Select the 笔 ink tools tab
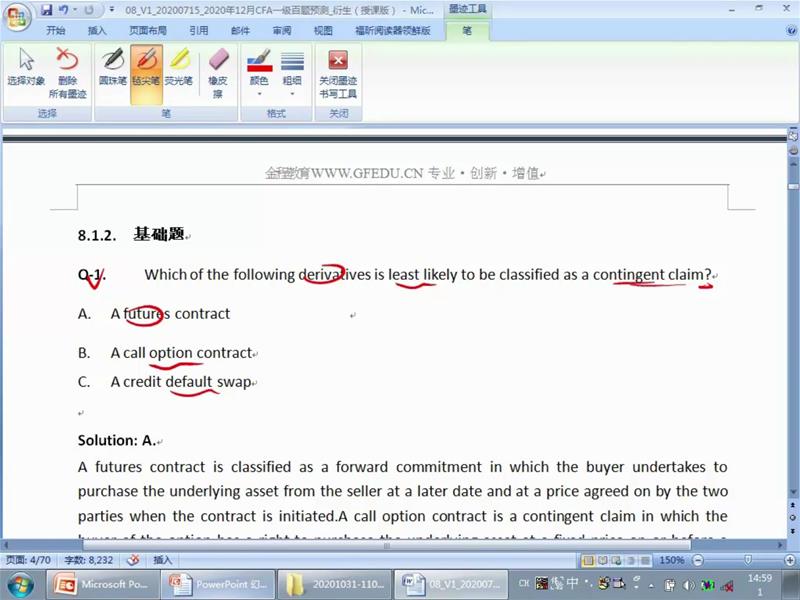This screenshot has width=800, height=600. [x=467, y=31]
